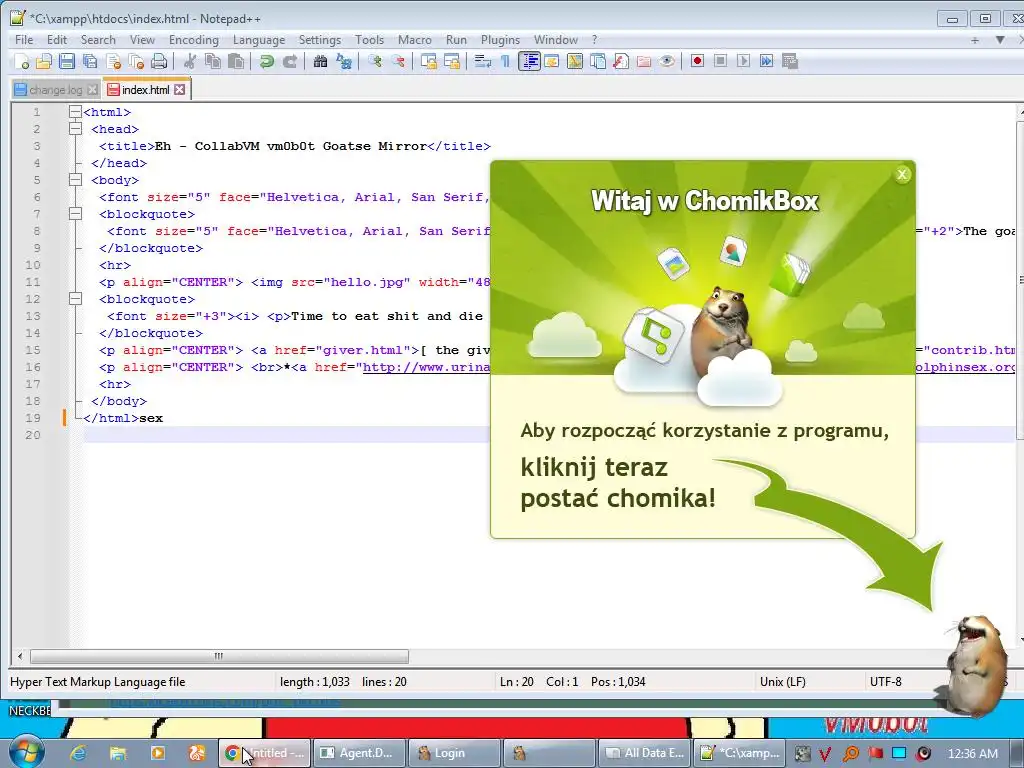Collapse the <head> fold on line 2

[75, 129]
